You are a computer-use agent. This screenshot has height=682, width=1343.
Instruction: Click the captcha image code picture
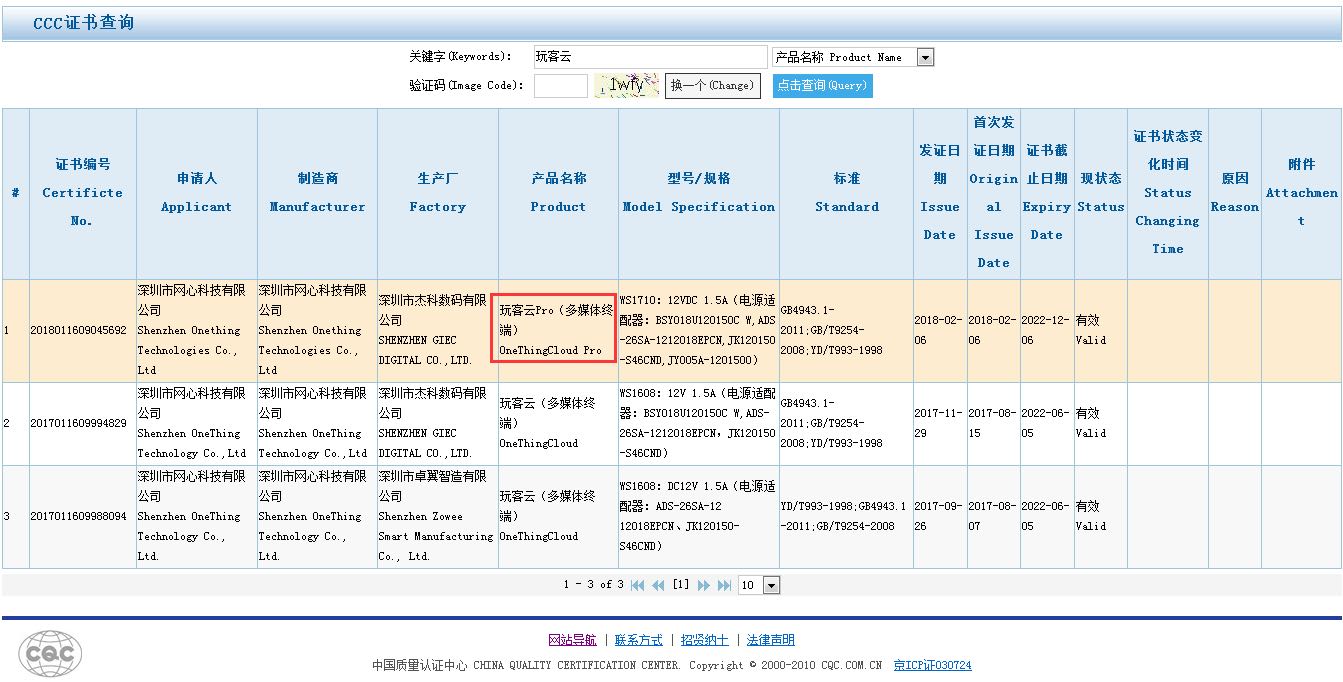click(x=626, y=85)
